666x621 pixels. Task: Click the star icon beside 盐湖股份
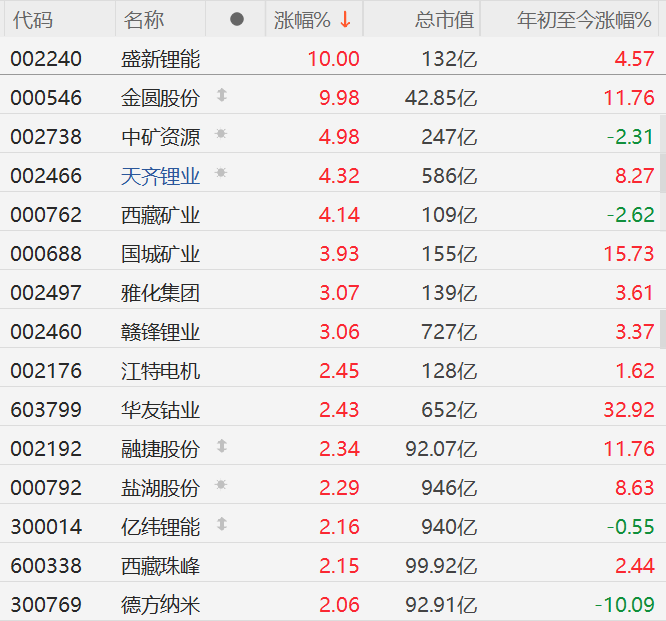point(221,484)
